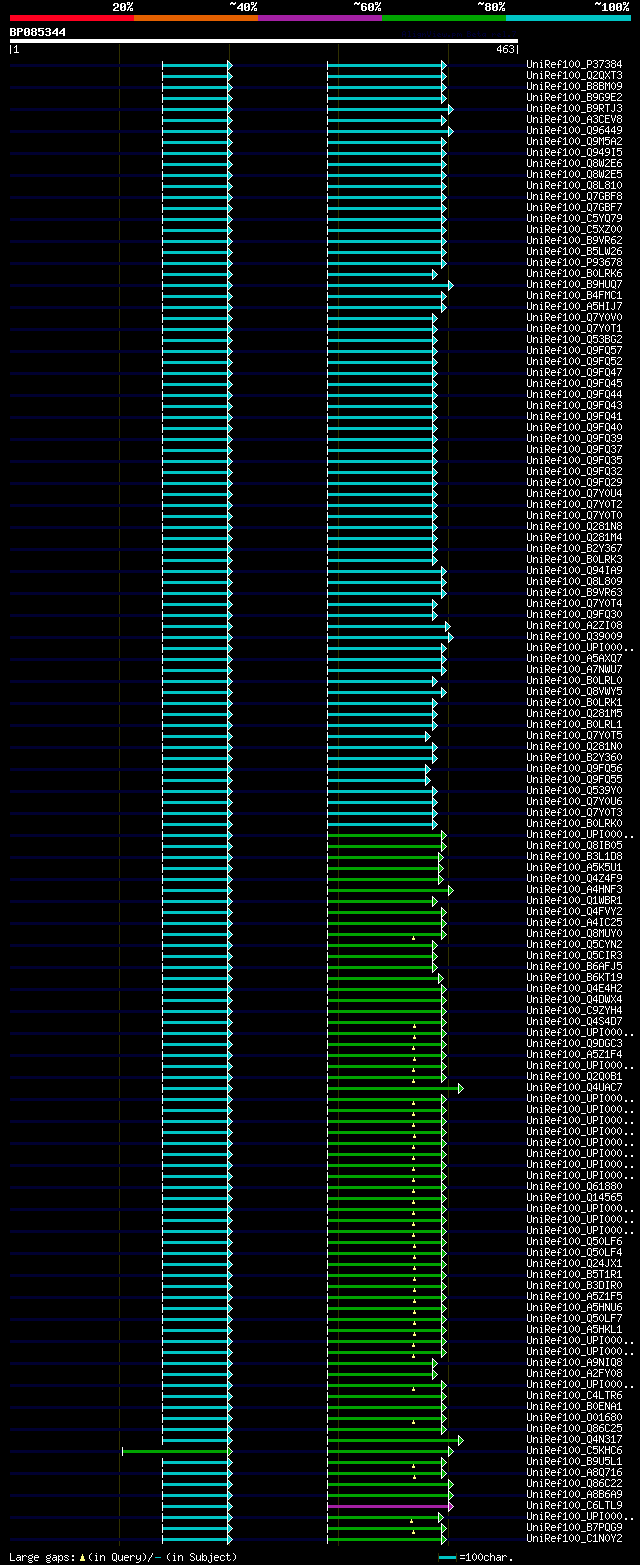
Task: Select the UniRef100_Q9M5A2 label
Action: click(574, 142)
